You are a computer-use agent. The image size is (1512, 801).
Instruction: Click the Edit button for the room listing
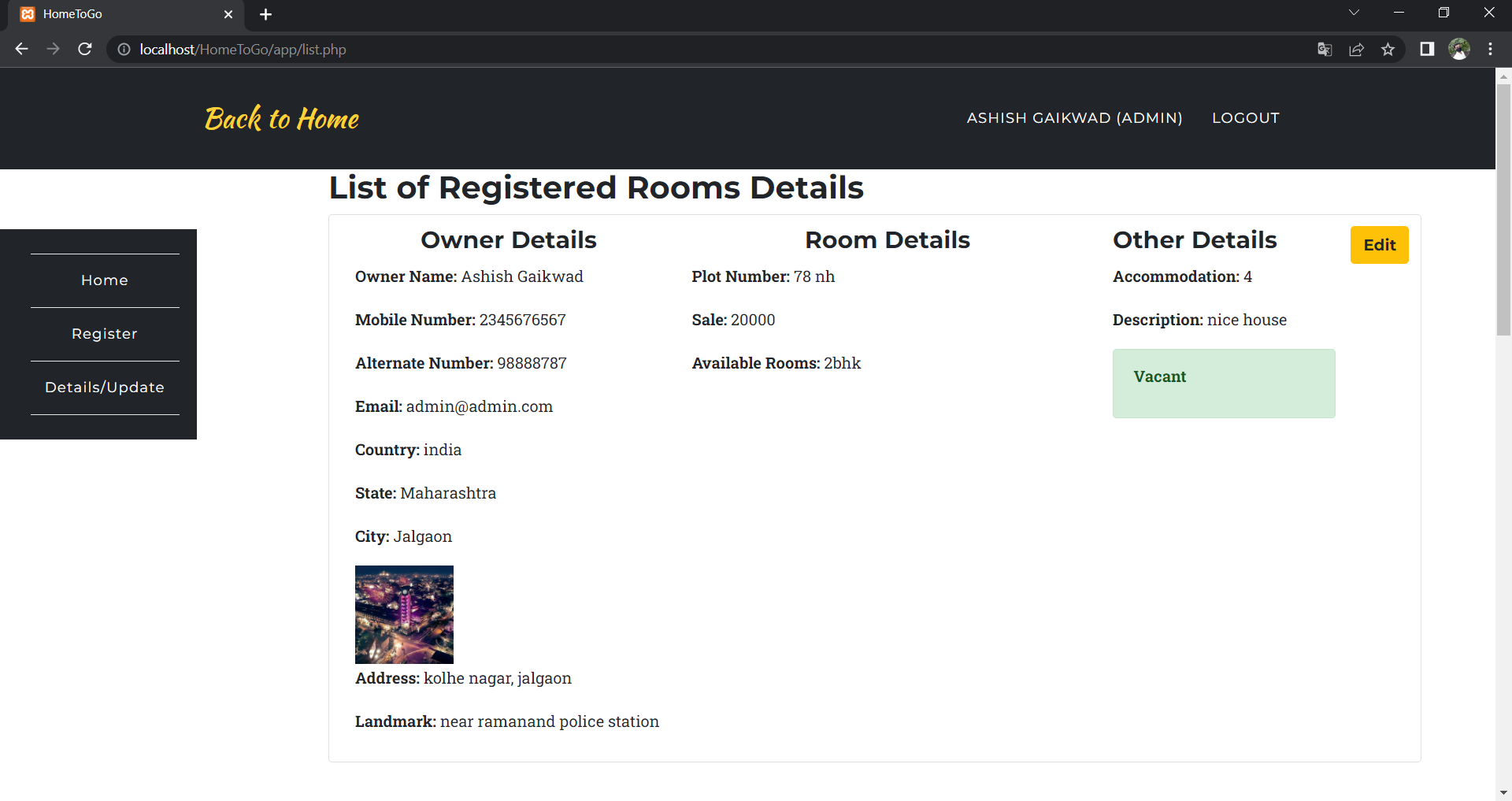[x=1379, y=245]
